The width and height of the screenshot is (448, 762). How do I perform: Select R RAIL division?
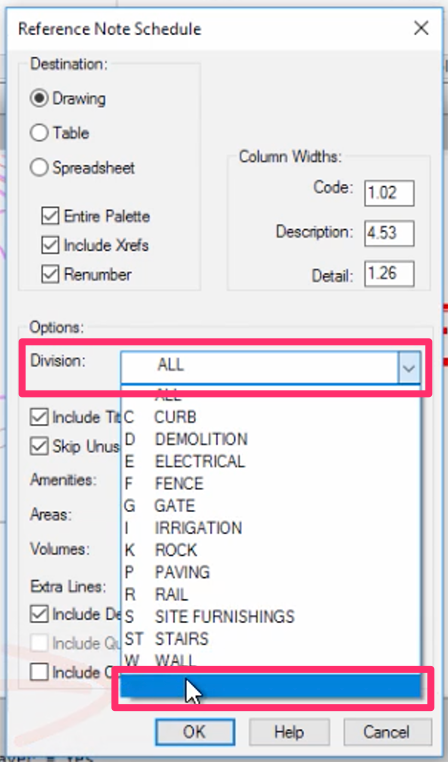tap(270, 594)
